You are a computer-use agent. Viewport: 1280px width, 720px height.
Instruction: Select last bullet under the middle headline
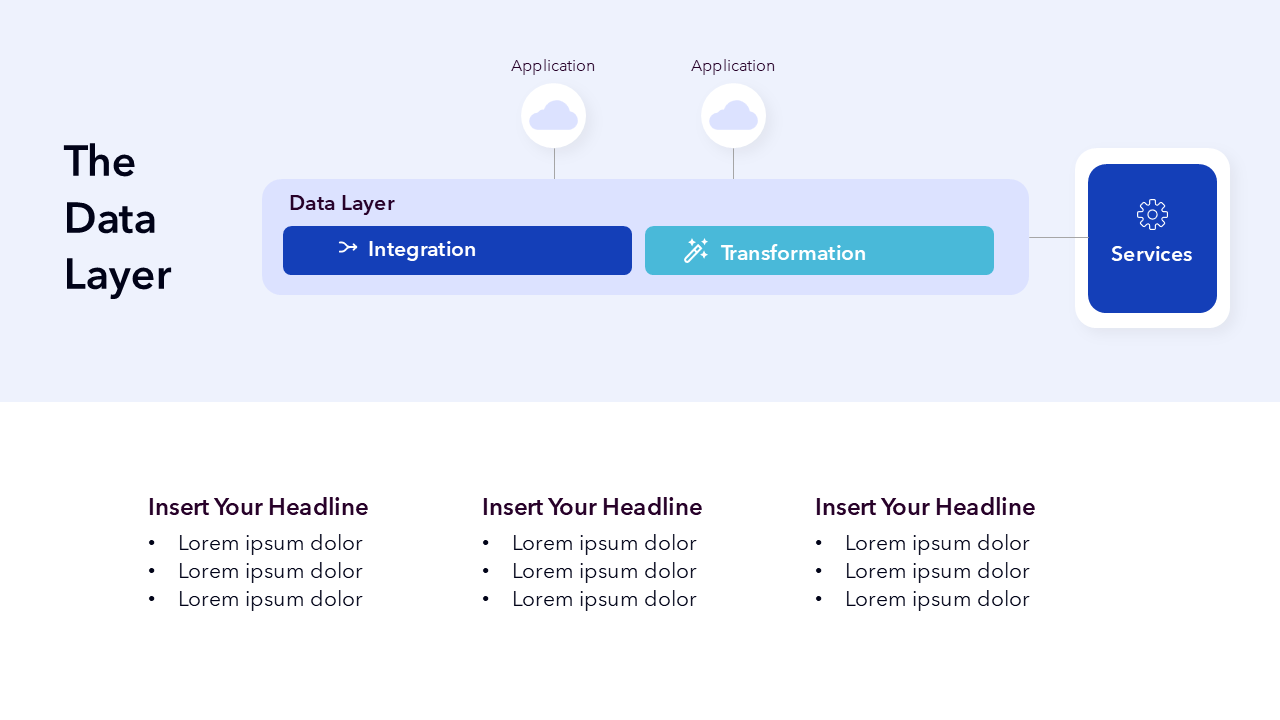(x=604, y=599)
